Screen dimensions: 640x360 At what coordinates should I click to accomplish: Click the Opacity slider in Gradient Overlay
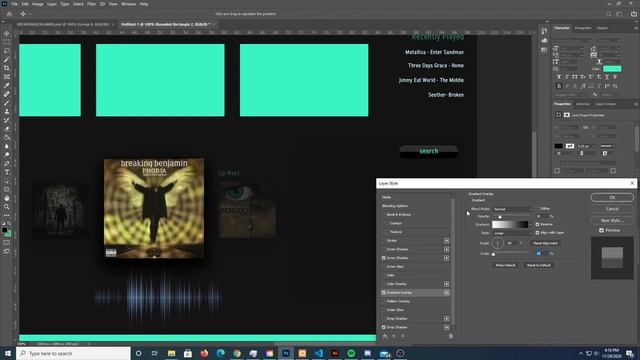[512, 217]
